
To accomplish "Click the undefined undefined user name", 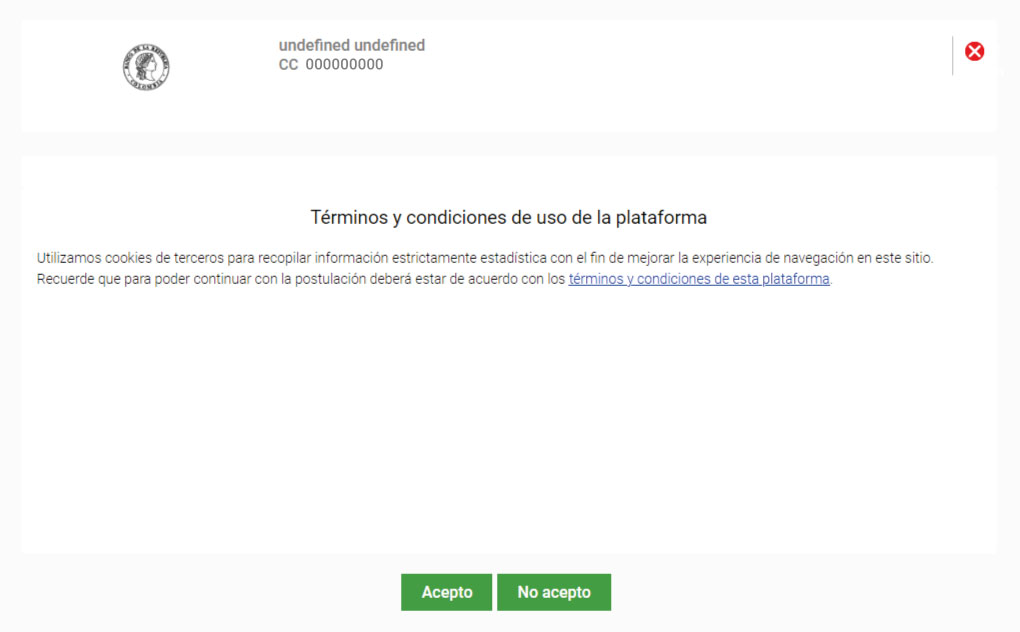I will (351, 45).
